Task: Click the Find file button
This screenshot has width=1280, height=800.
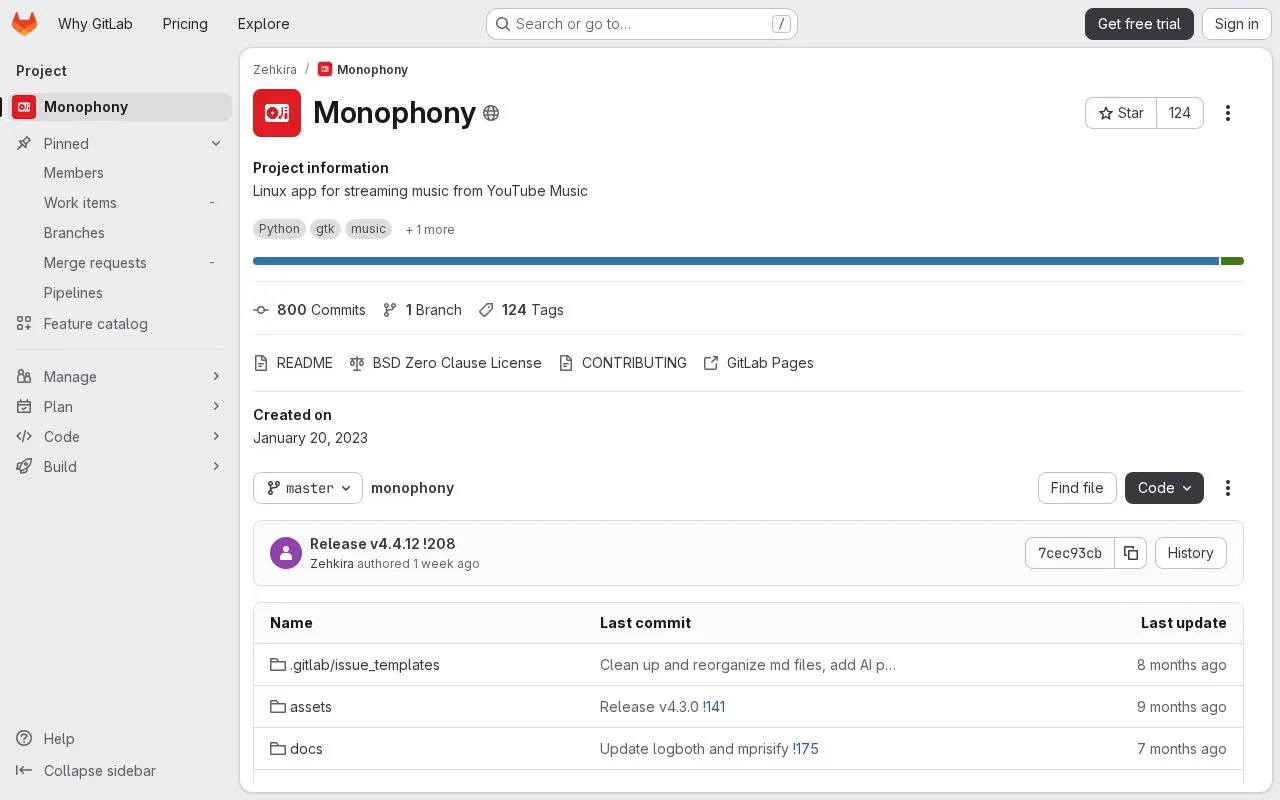Action: (1077, 488)
